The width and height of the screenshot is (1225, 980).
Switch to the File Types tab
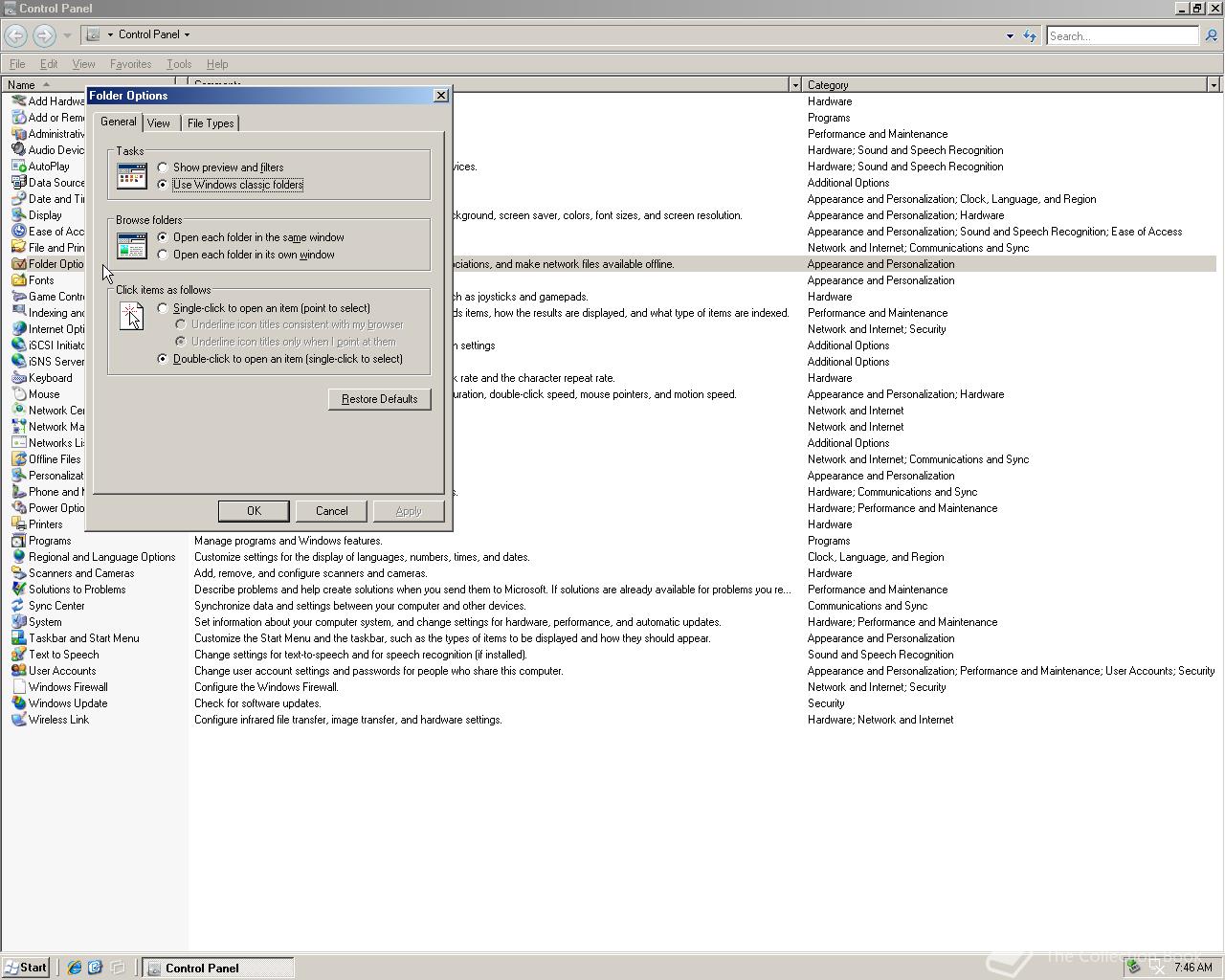click(211, 123)
